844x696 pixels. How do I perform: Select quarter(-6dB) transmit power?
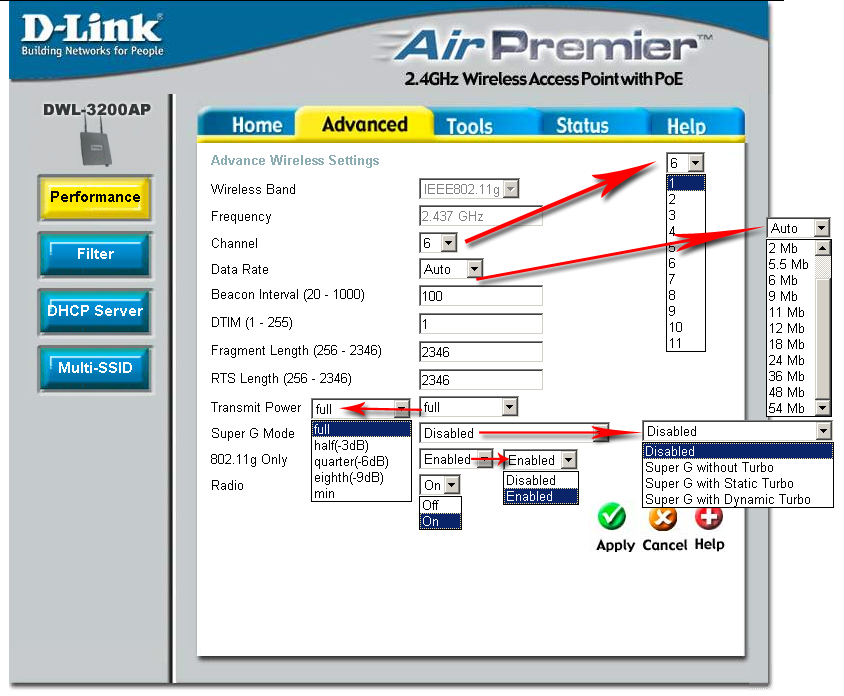pyautogui.click(x=361, y=461)
